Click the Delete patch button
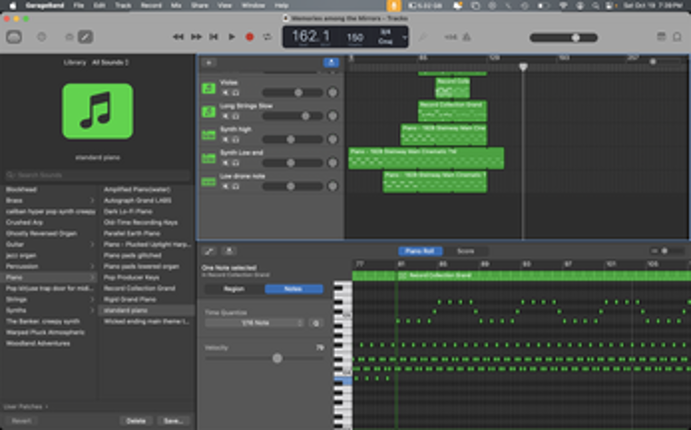 coord(136,421)
